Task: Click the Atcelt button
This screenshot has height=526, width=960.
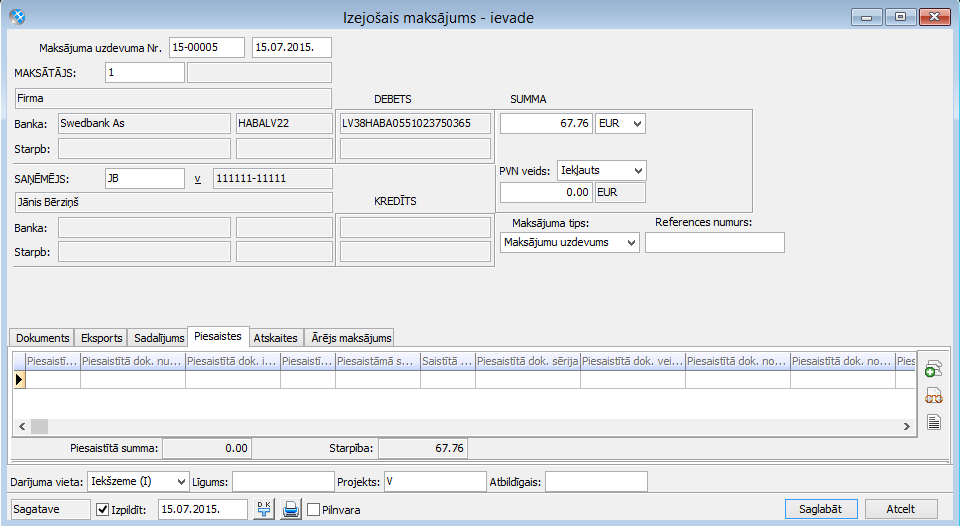Action: [901, 509]
